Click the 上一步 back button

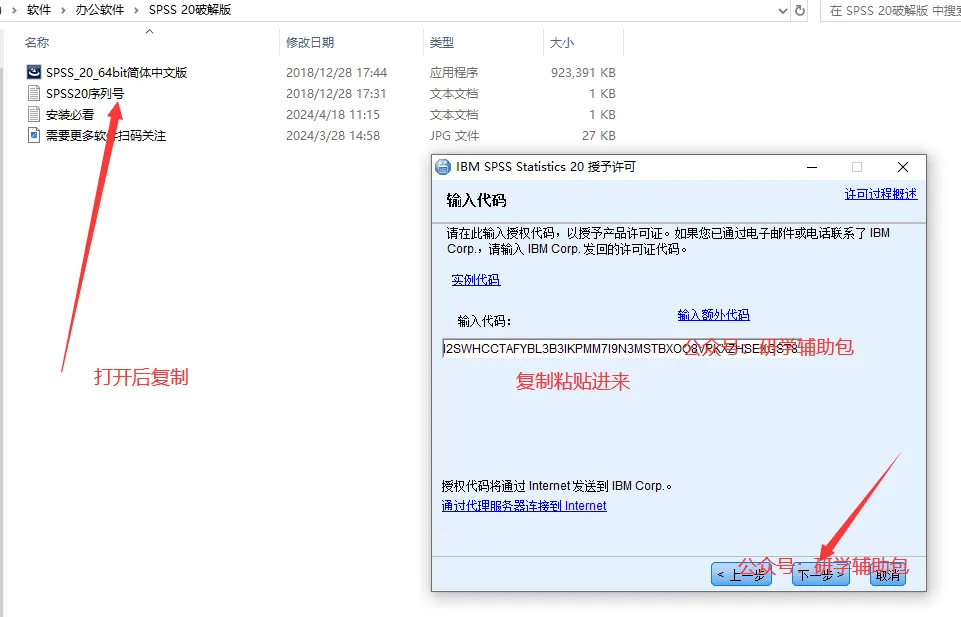[741, 574]
